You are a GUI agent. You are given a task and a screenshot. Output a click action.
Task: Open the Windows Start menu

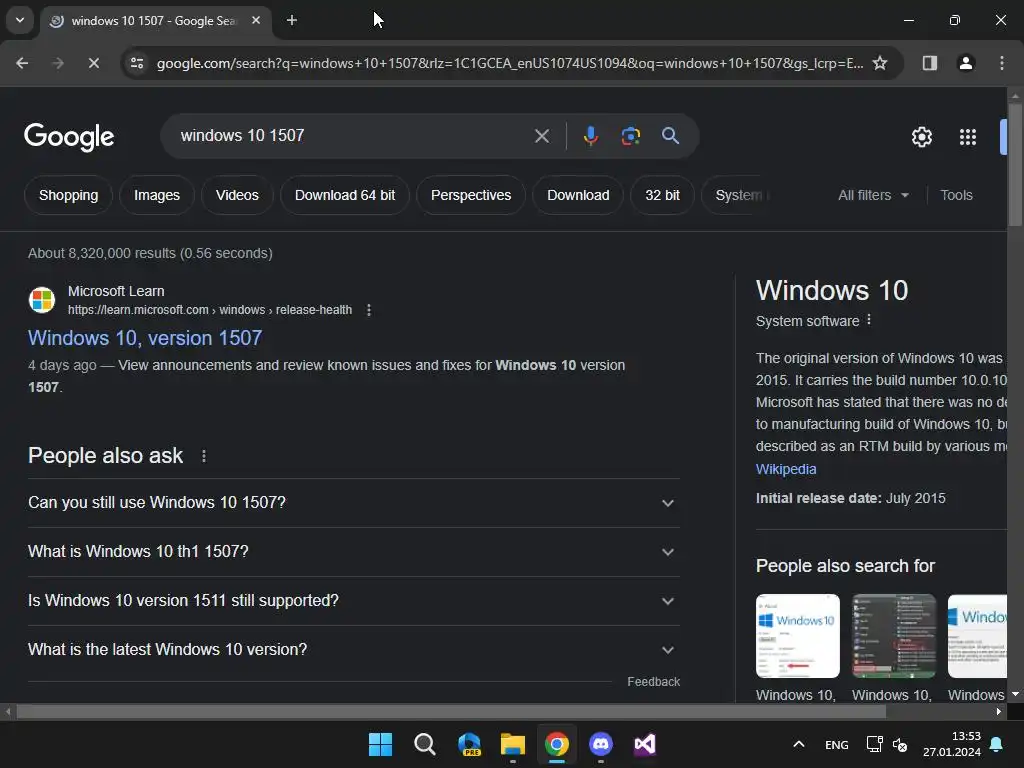click(380, 744)
